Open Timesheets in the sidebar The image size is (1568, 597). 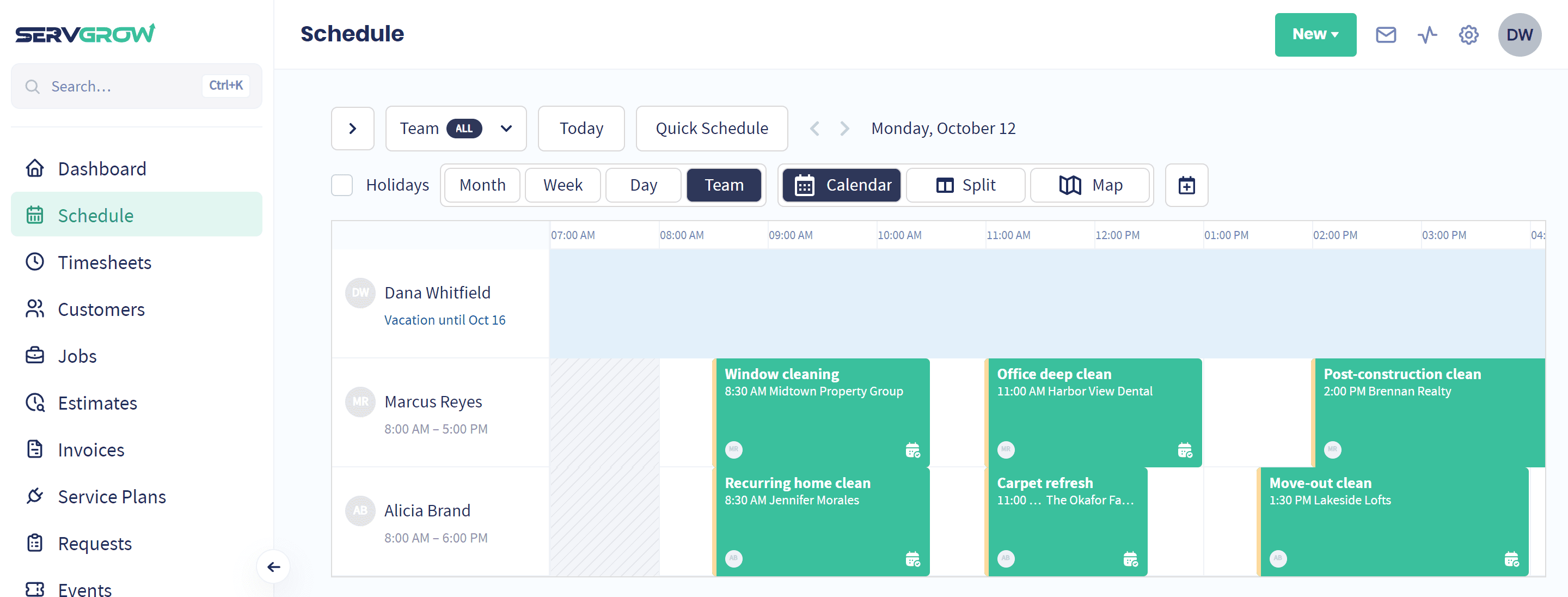[x=136, y=263]
